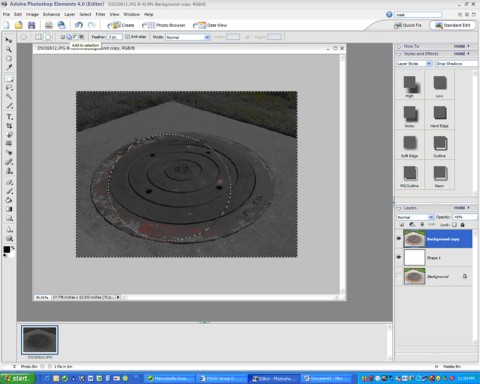The height and width of the screenshot is (384, 480).
Task: Open the Layer Styles dropdown
Action: click(414, 63)
